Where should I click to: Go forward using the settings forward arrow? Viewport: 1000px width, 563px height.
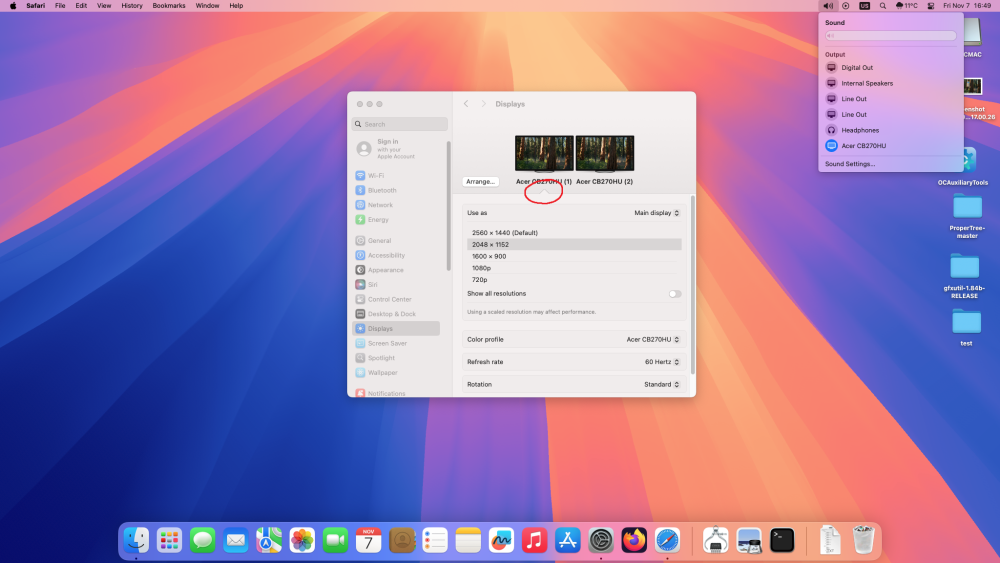pos(483,104)
